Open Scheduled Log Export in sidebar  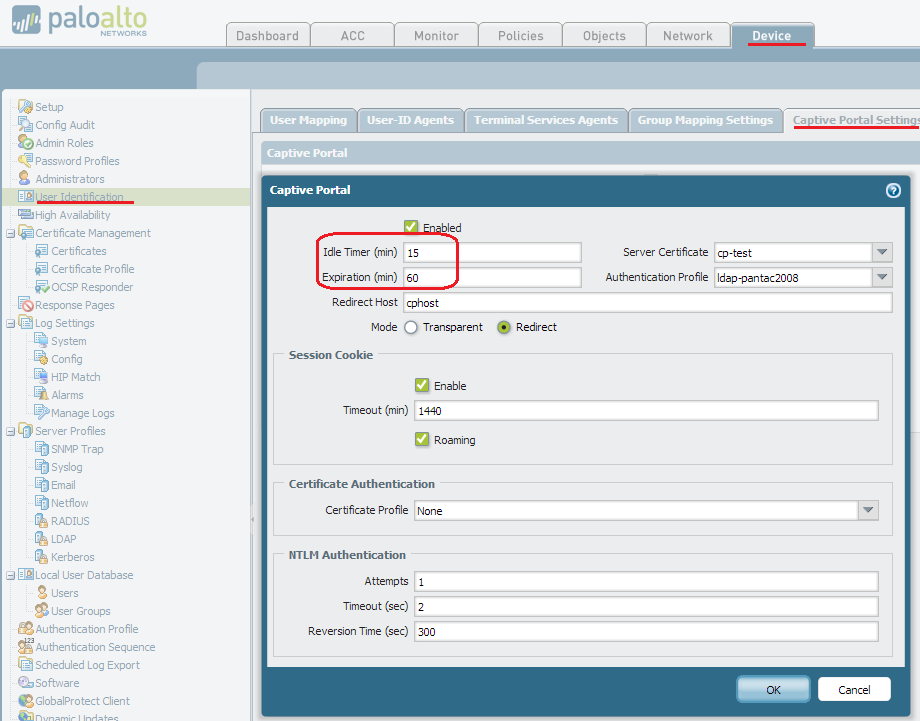[x=87, y=665]
